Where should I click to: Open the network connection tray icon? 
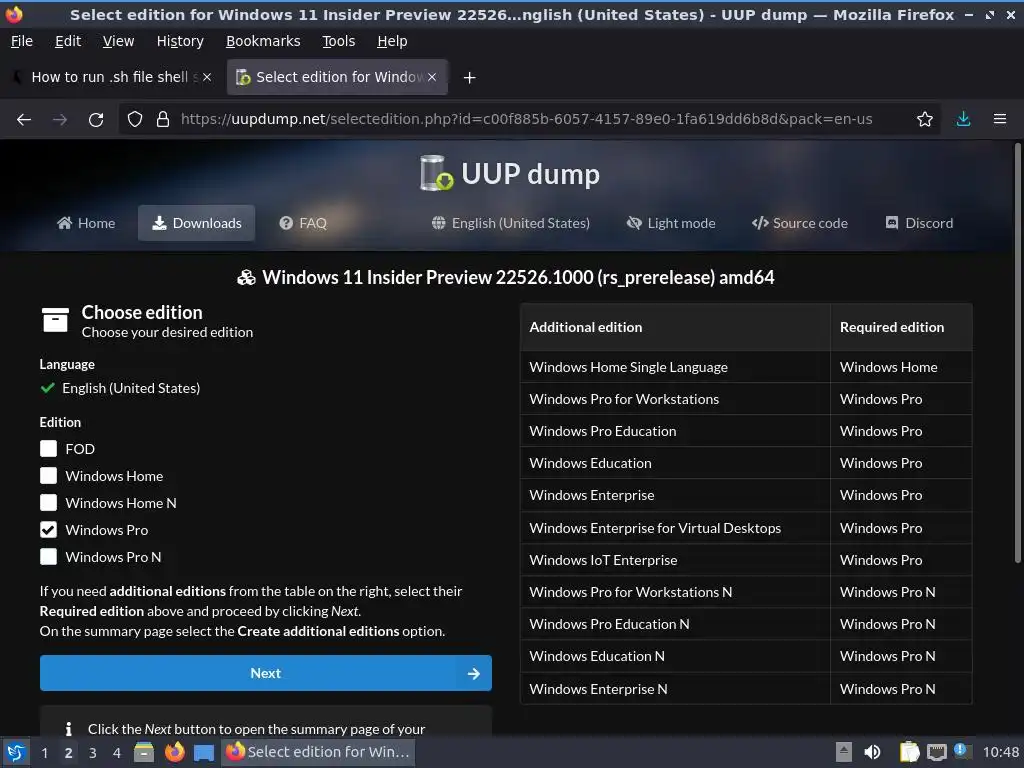click(936, 752)
